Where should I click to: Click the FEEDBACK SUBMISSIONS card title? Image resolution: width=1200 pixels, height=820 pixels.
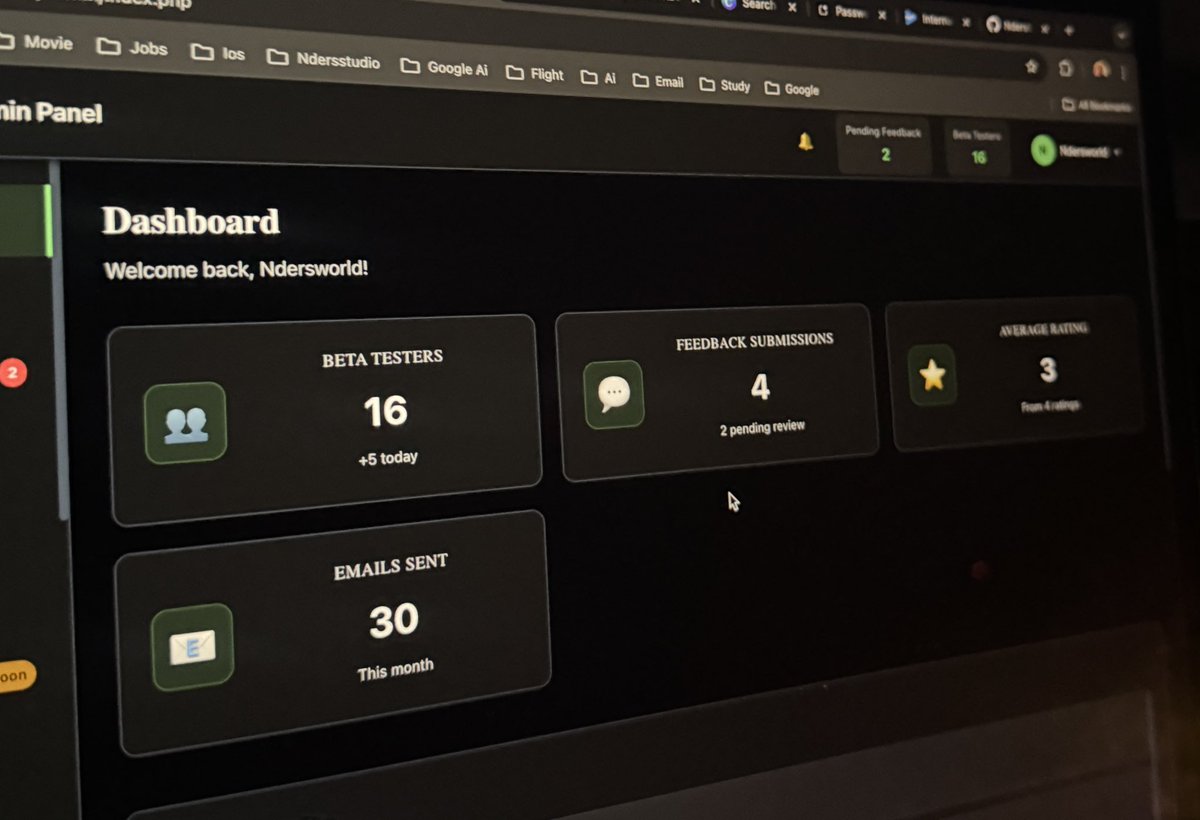pos(754,340)
